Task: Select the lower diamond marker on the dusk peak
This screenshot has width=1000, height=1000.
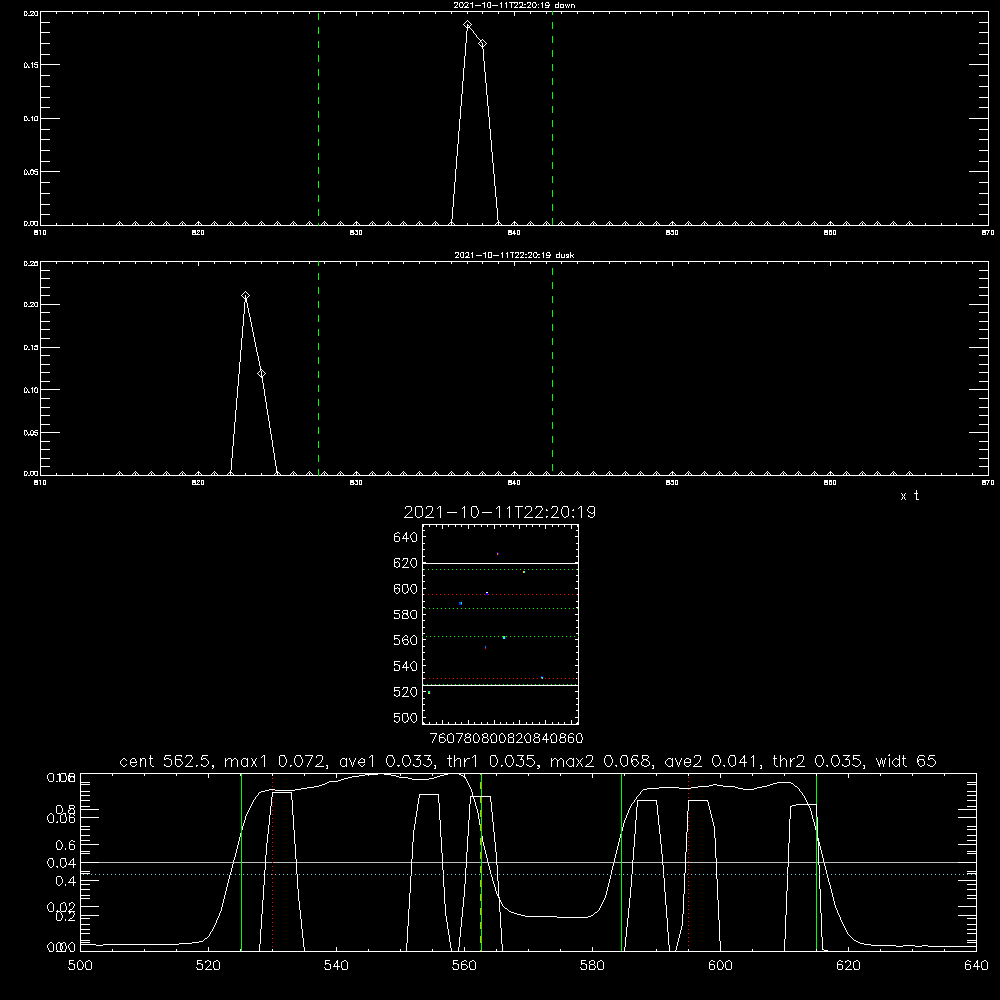Action: [x=261, y=374]
